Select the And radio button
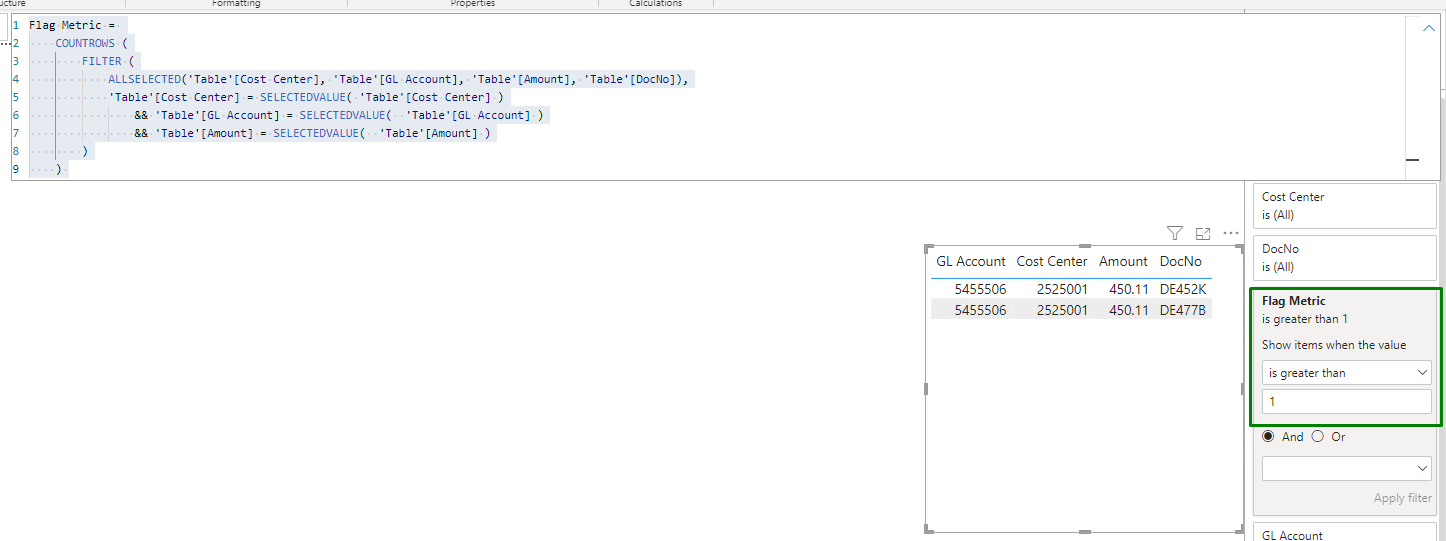Screen dimensions: 1446x541 point(1268,436)
